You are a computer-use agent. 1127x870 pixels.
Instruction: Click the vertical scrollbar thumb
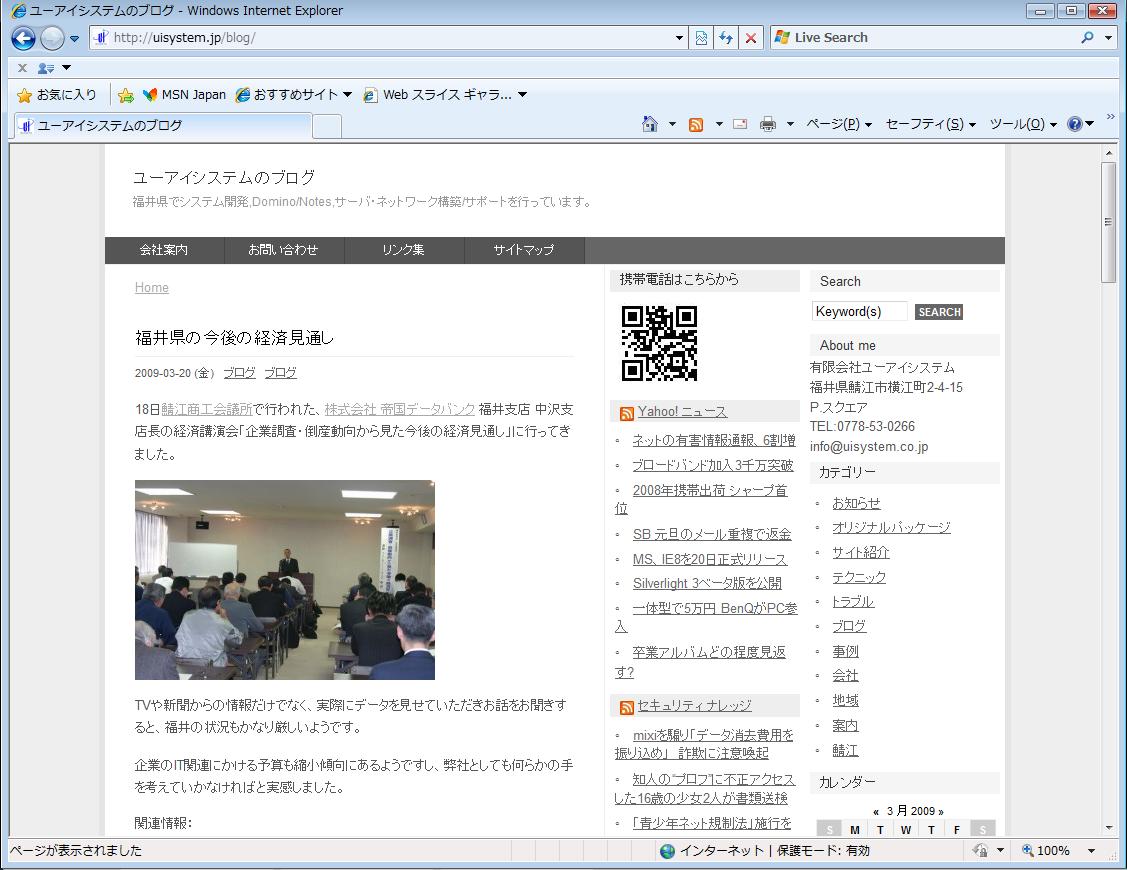point(1108,222)
